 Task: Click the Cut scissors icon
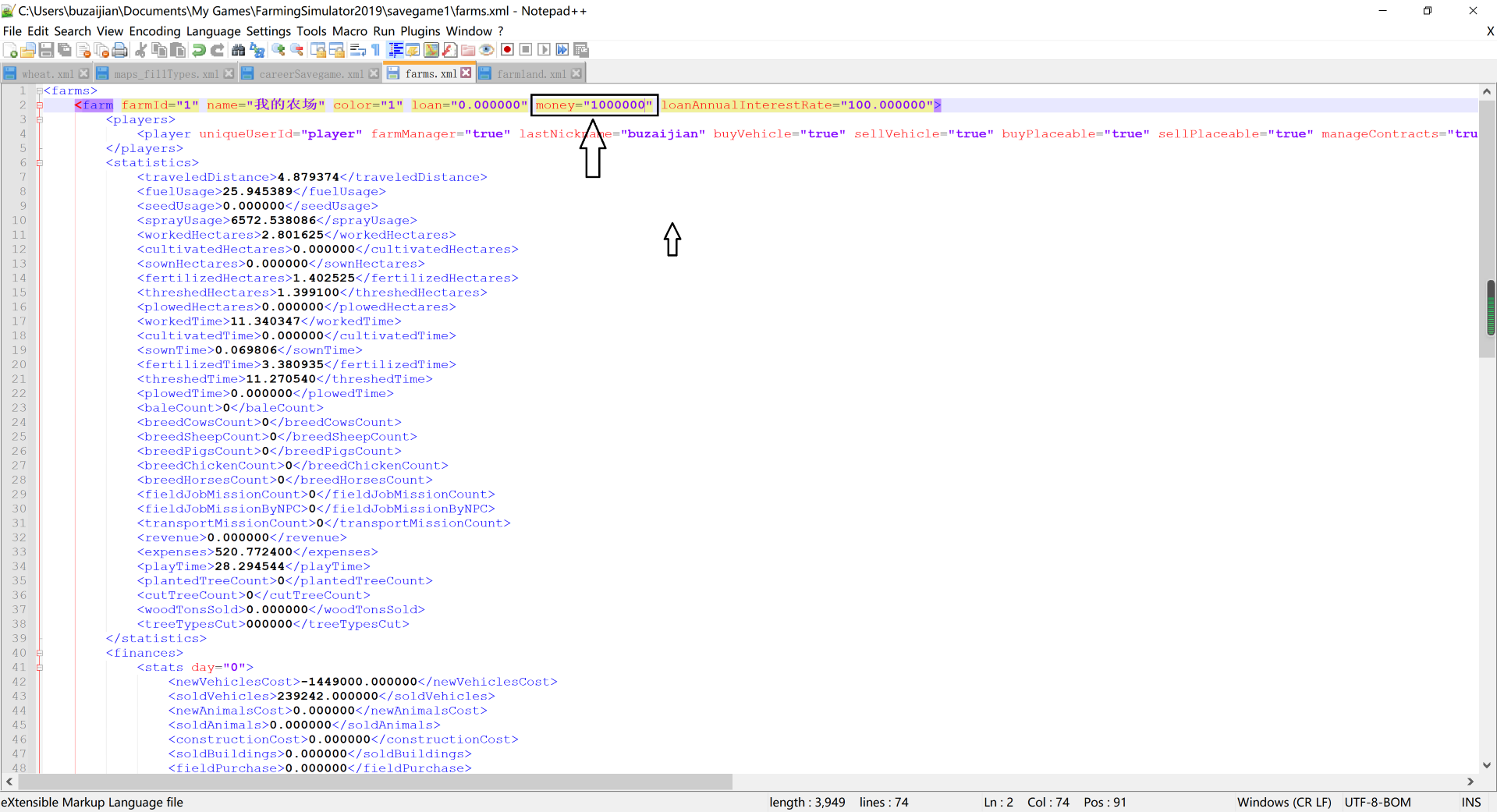140,50
